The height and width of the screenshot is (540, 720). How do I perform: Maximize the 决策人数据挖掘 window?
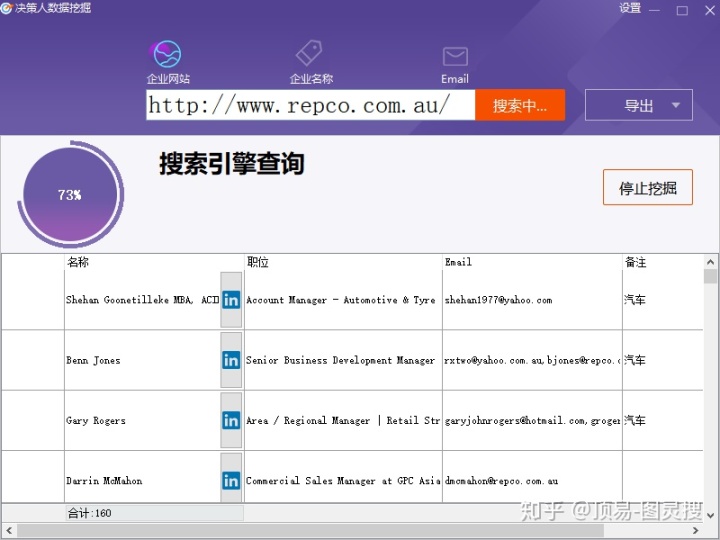point(682,10)
